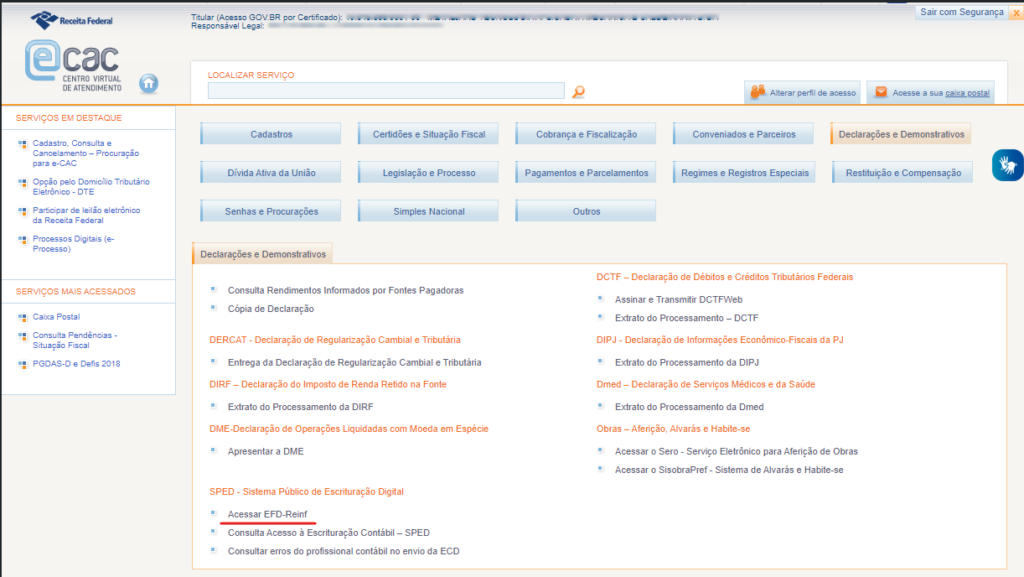Click the Declarações e Demonstrativos tab
The height and width of the screenshot is (577, 1024).
[263, 254]
